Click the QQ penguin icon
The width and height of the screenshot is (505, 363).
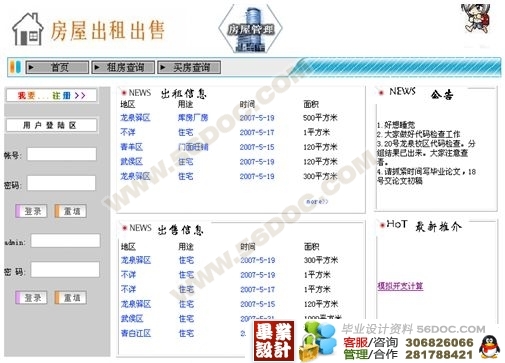tap(489, 347)
